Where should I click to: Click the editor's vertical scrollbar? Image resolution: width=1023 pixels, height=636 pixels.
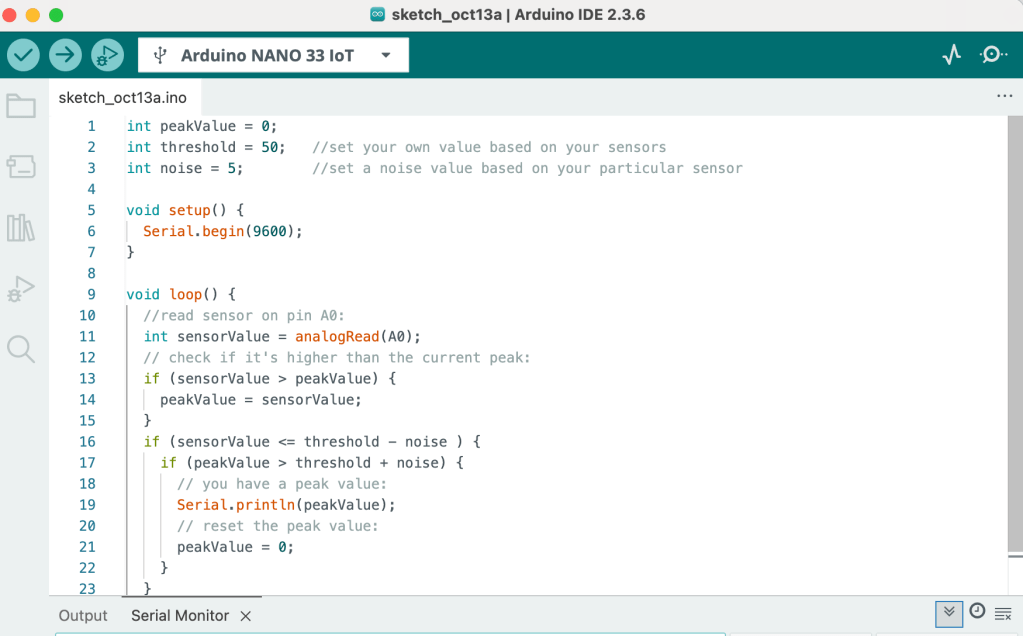click(x=1015, y=330)
